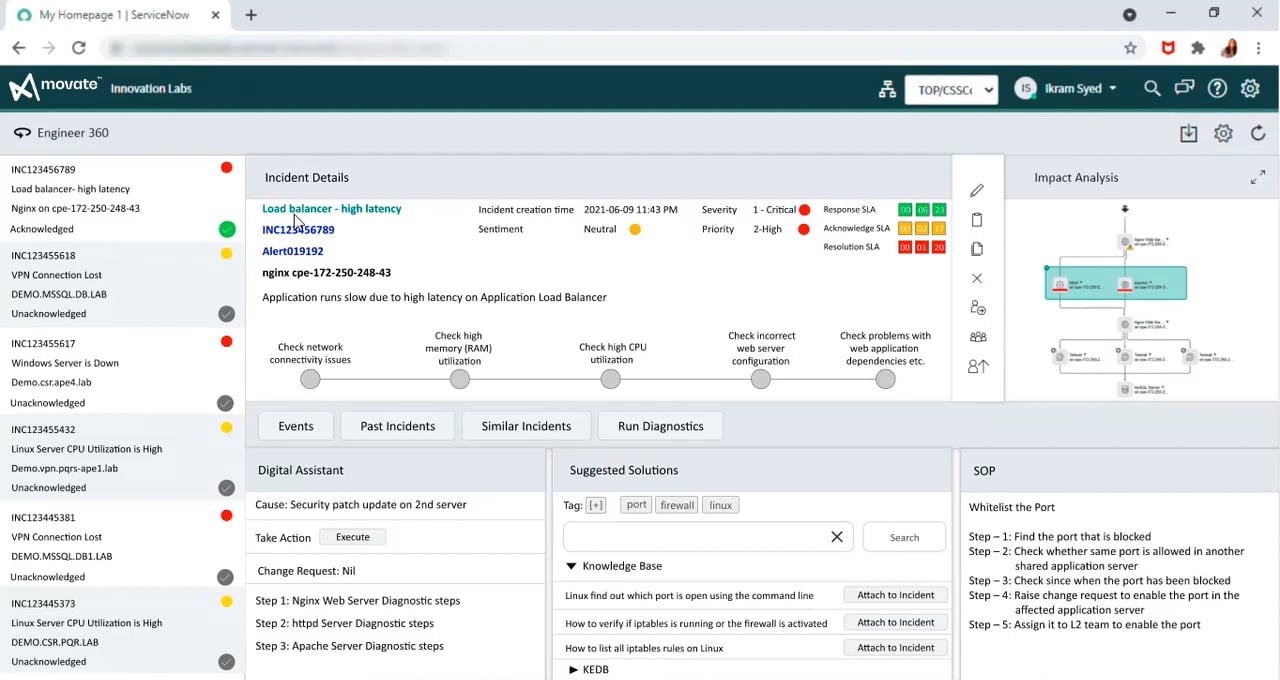Image resolution: width=1280 pixels, height=680 pixels.
Task: Open Engineer 360 settings gear icon
Action: coord(1223,133)
